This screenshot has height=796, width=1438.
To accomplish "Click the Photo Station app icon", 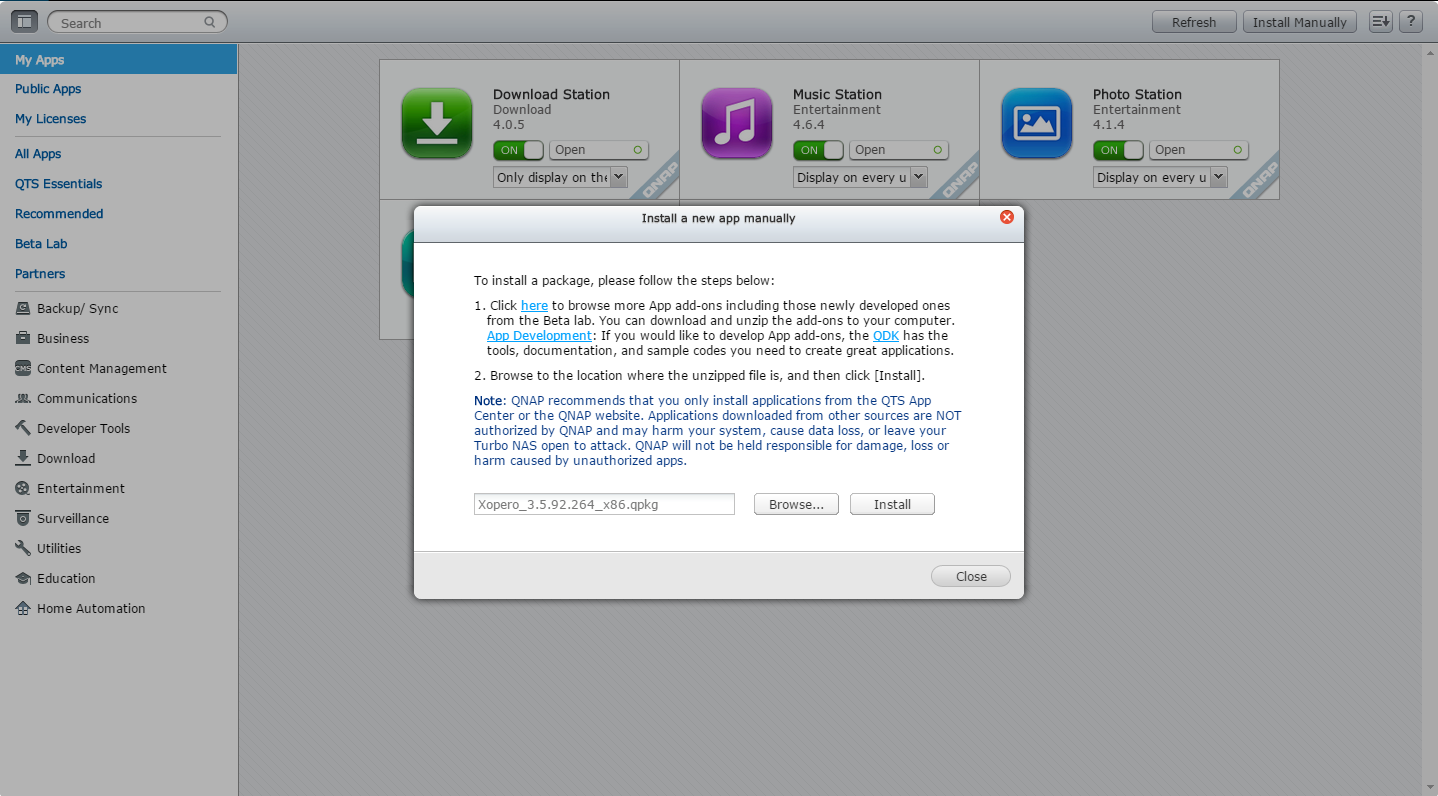I will [x=1037, y=124].
